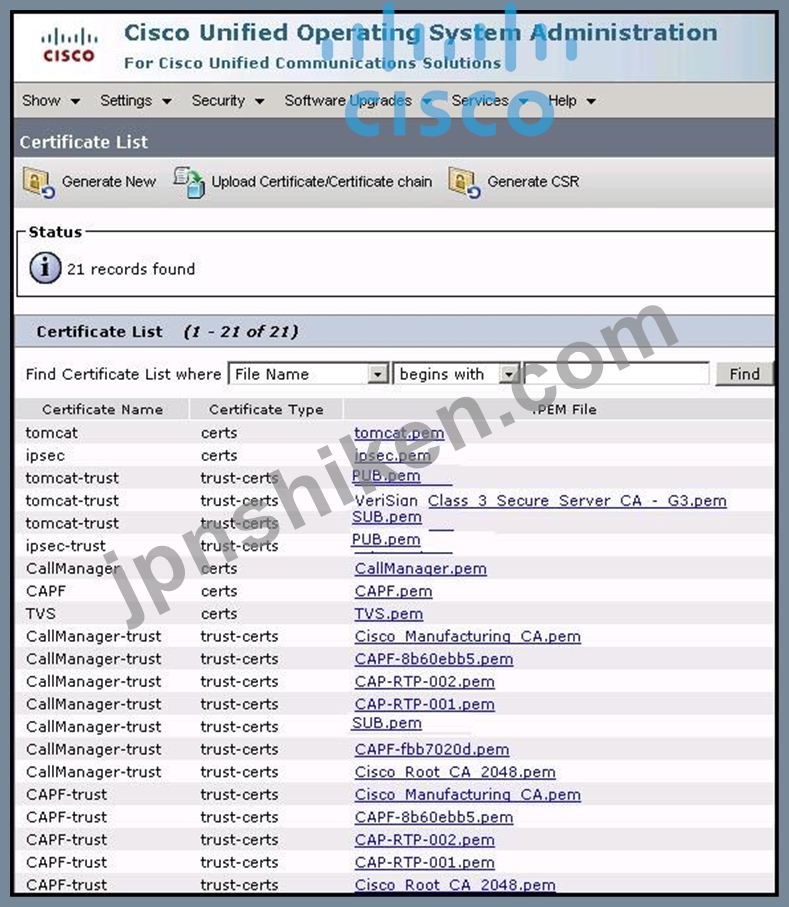Open the TVS.pem link
Image resolution: width=789 pixels, height=907 pixels.
tap(389, 614)
